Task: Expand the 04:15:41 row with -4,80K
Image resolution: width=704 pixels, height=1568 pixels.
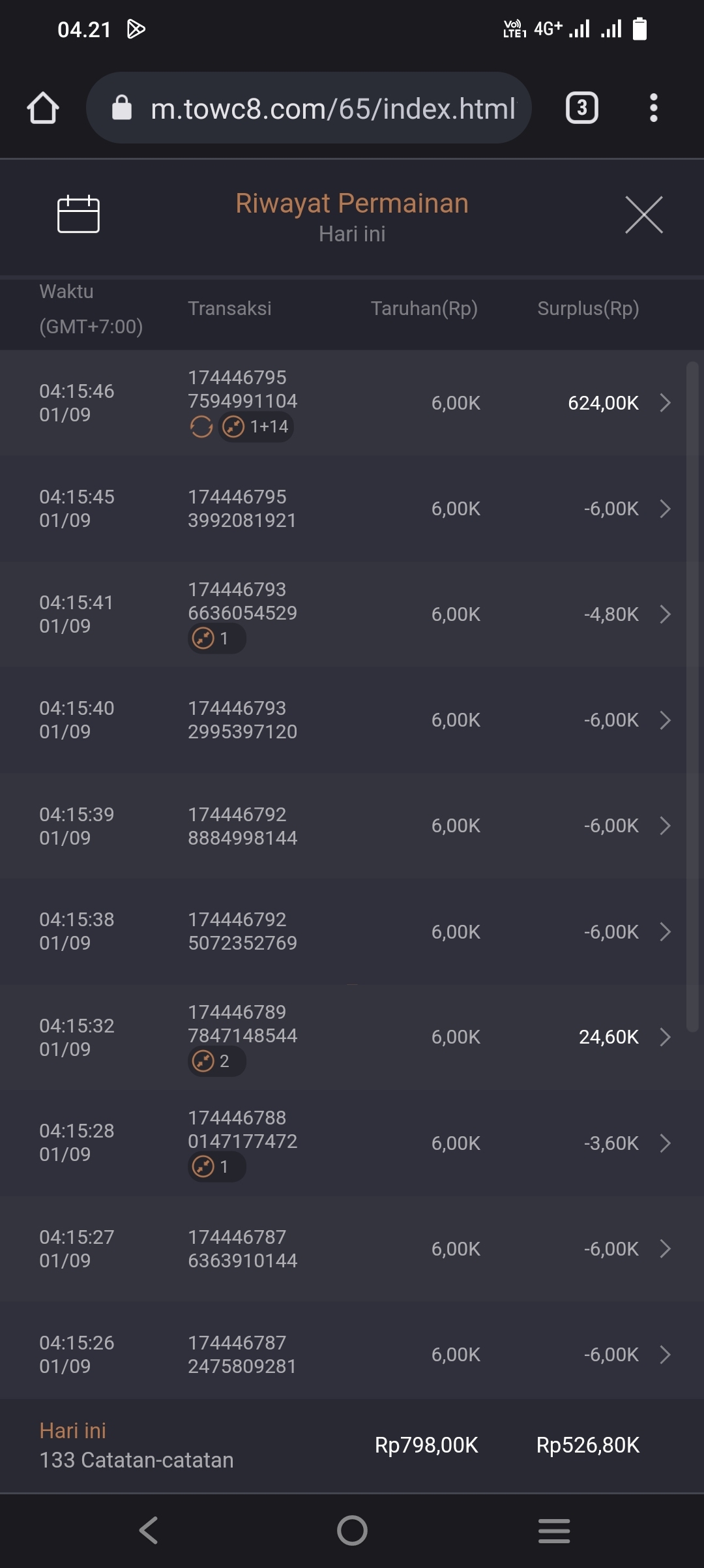Action: click(x=665, y=614)
